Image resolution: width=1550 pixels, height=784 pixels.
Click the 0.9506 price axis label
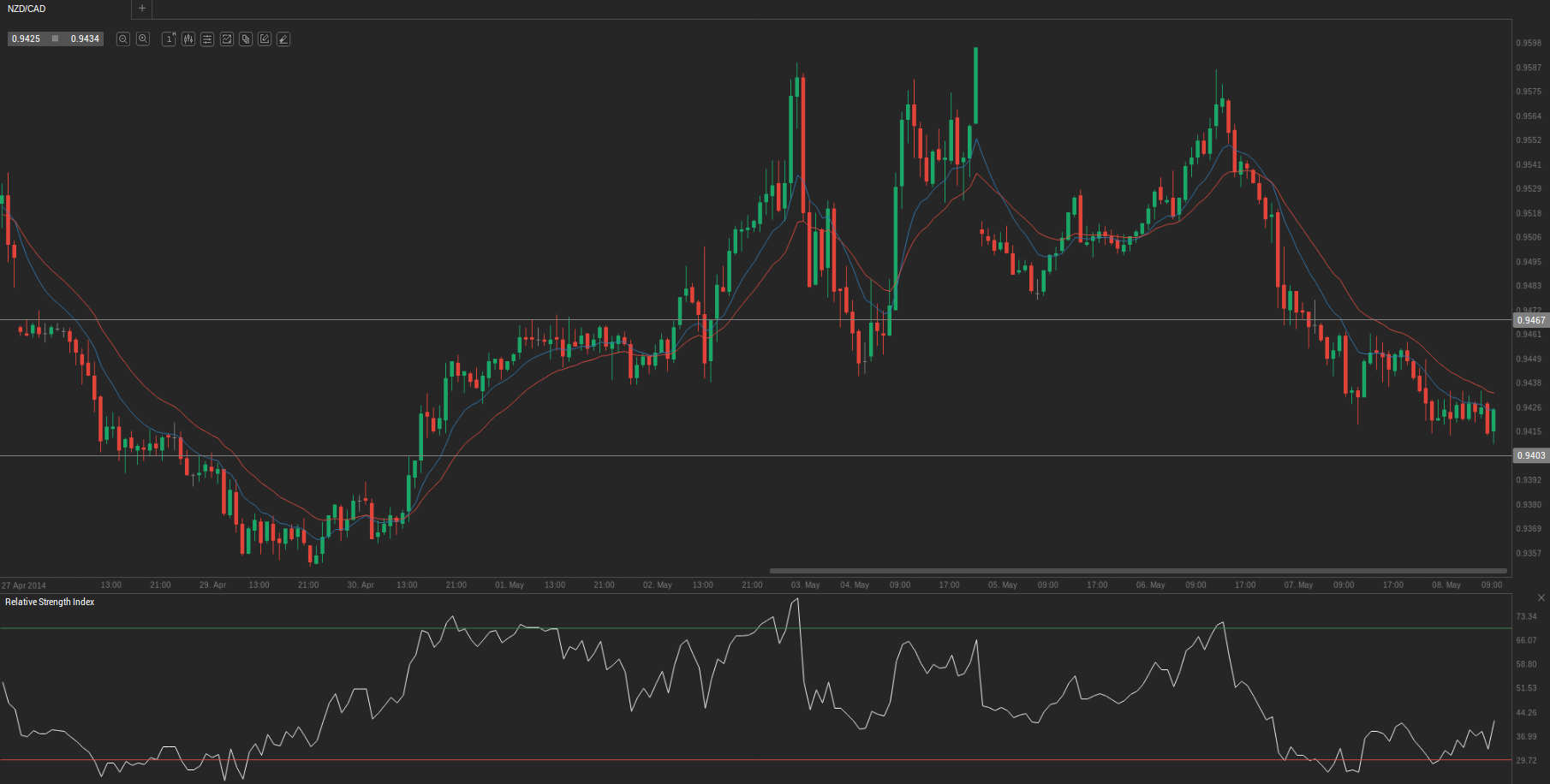[1529, 237]
